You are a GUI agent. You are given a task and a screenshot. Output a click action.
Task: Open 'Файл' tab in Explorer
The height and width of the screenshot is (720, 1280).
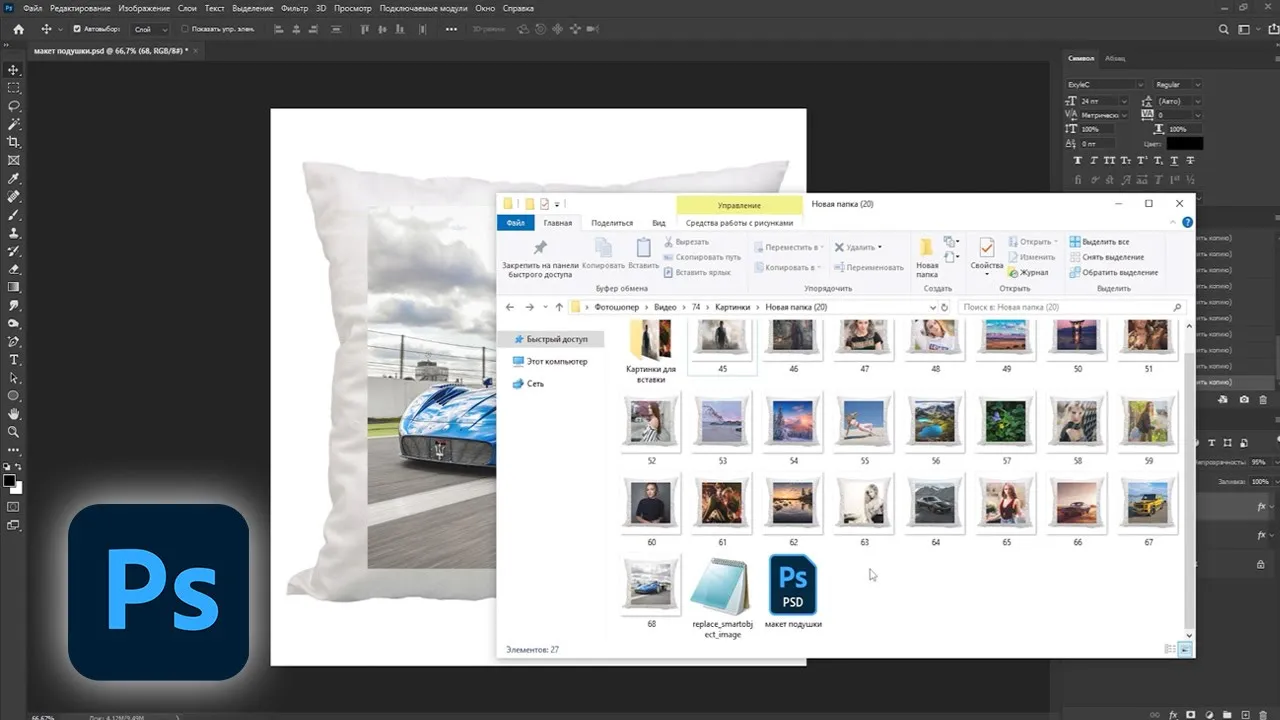pyautogui.click(x=515, y=223)
